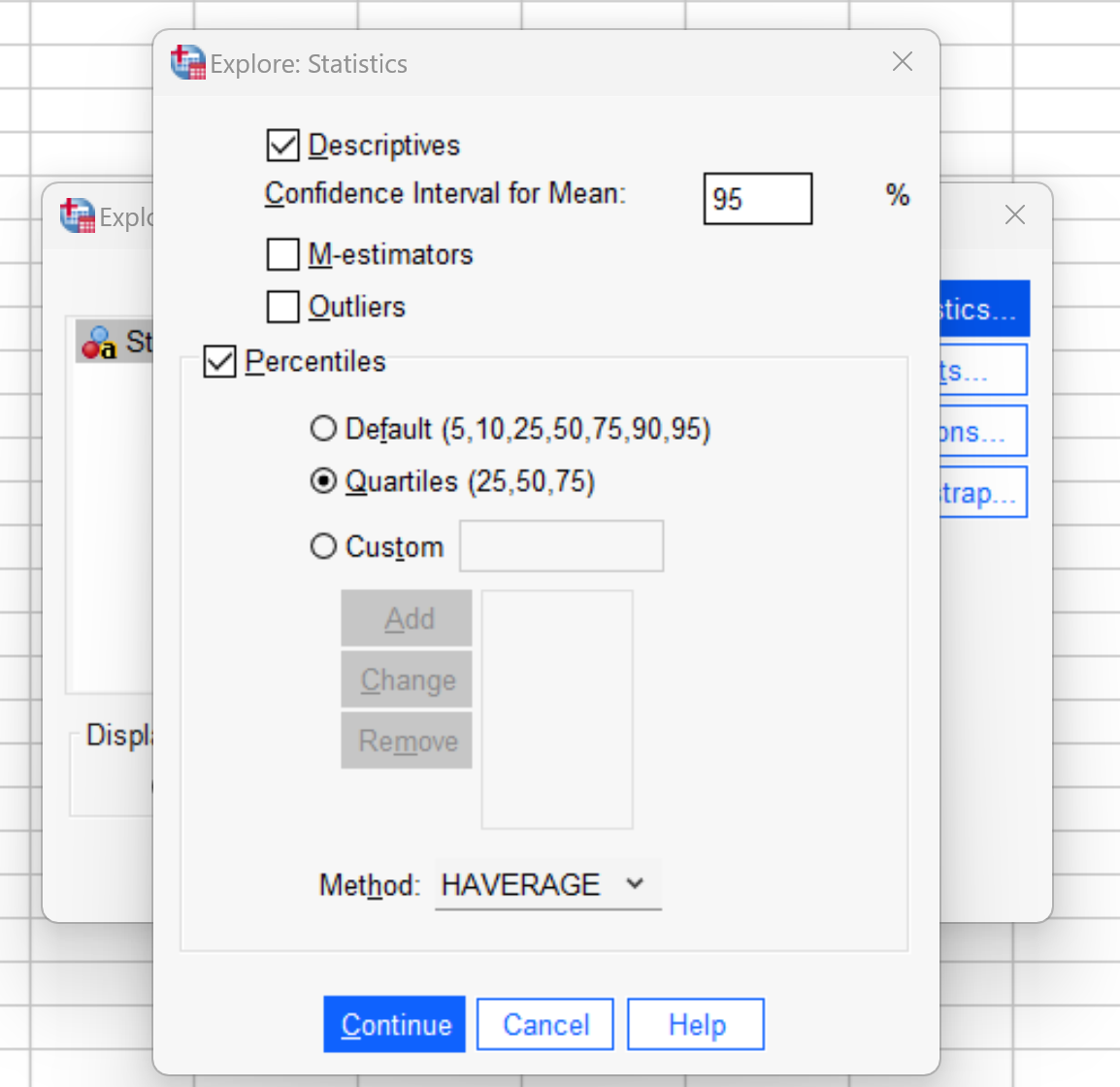1120x1087 pixels.
Task: Enable the M-estimators checkbox
Action: coord(282,254)
